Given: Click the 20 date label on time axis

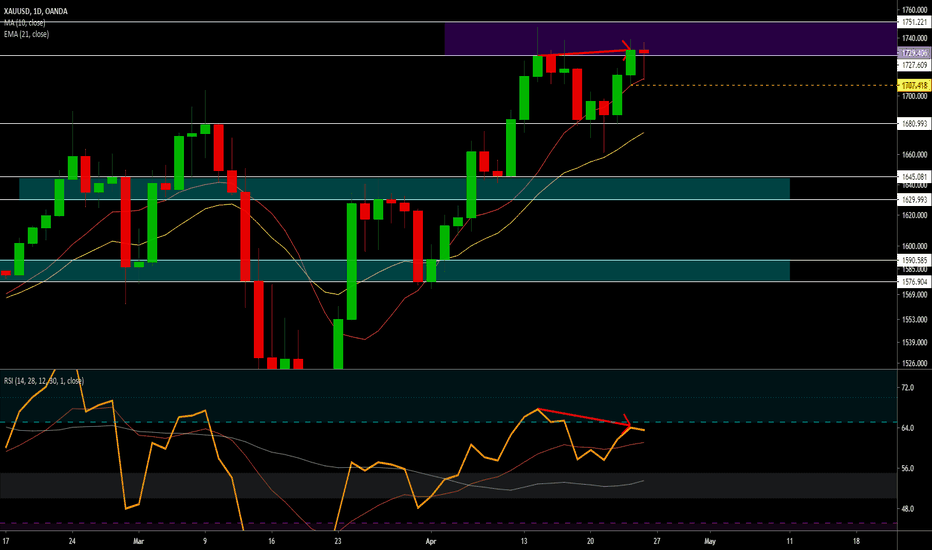Looking at the screenshot, I should (590, 542).
